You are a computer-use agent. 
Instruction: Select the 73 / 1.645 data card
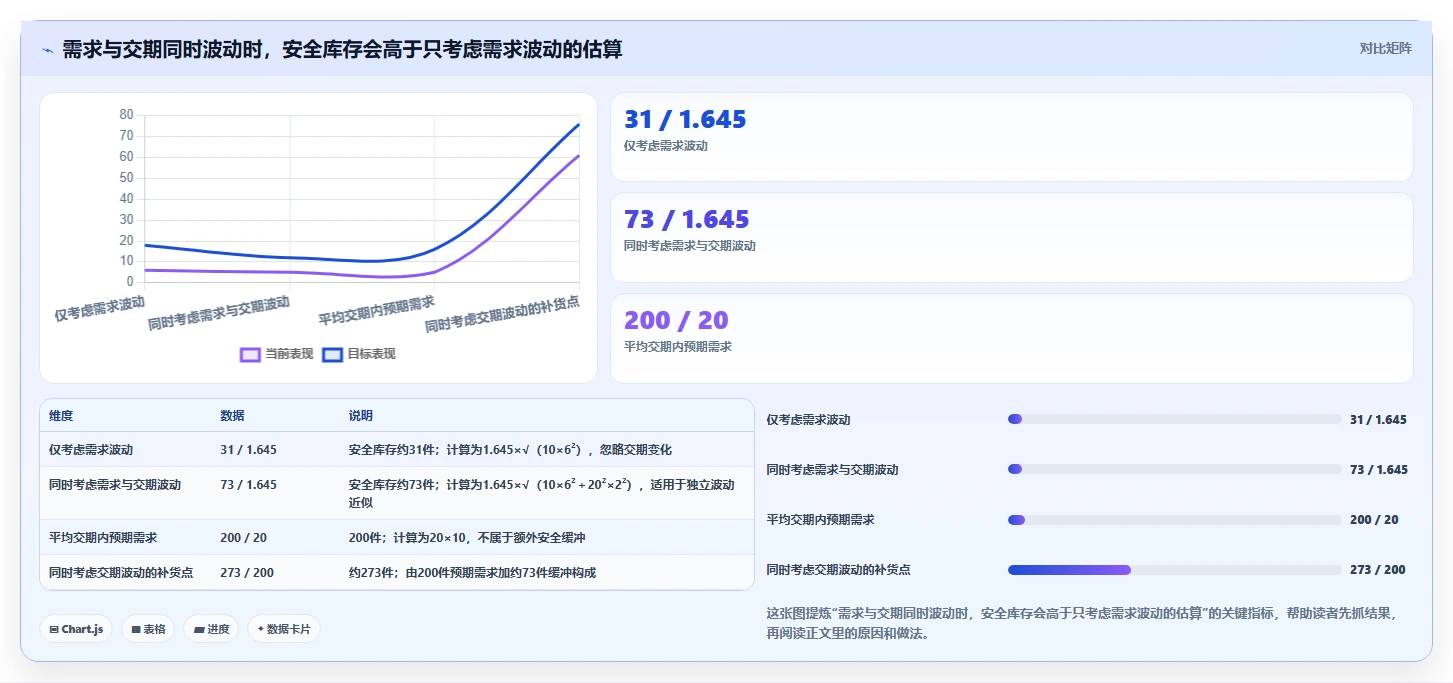1011,237
